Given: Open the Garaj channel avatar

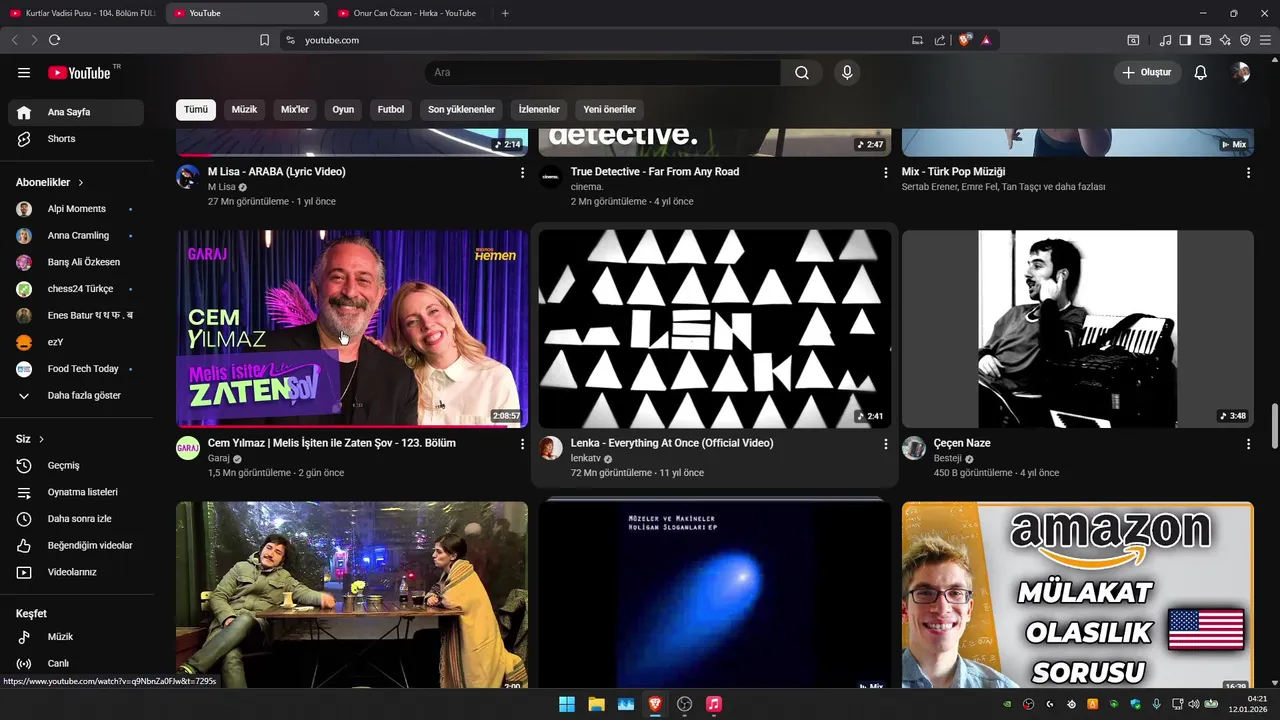Looking at the screenshot, I should 188,448.
